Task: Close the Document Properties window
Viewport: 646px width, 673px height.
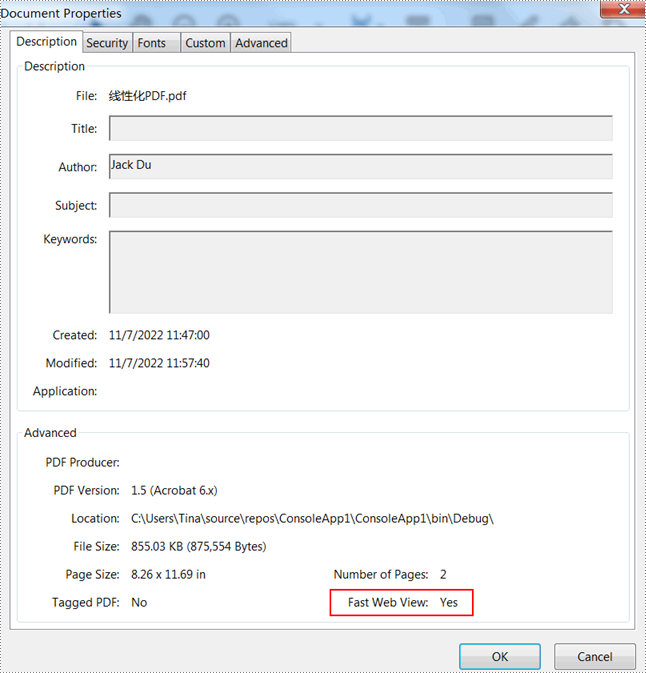Action: pos(623,9)
